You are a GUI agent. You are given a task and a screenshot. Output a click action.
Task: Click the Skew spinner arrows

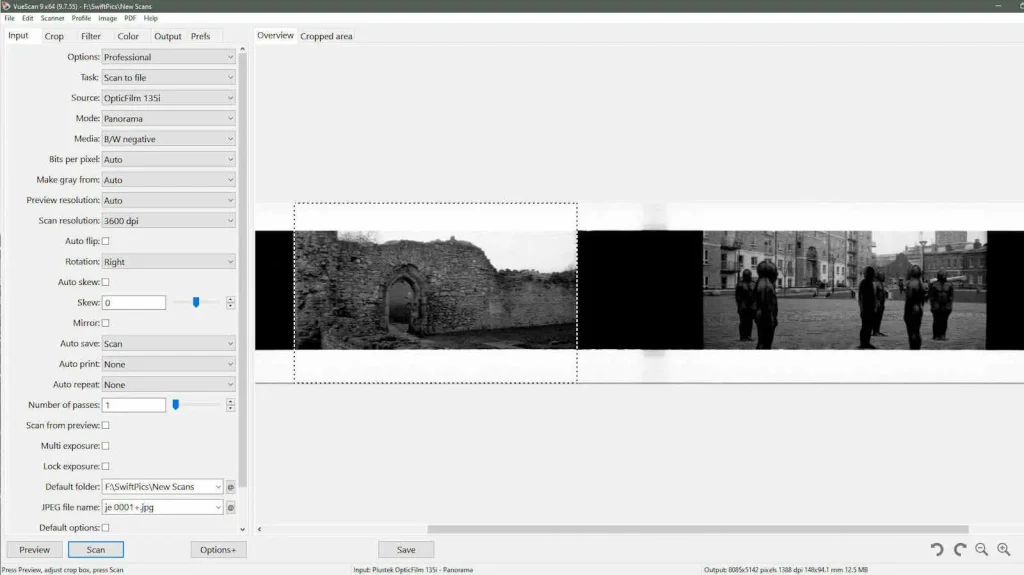point(231,303)
